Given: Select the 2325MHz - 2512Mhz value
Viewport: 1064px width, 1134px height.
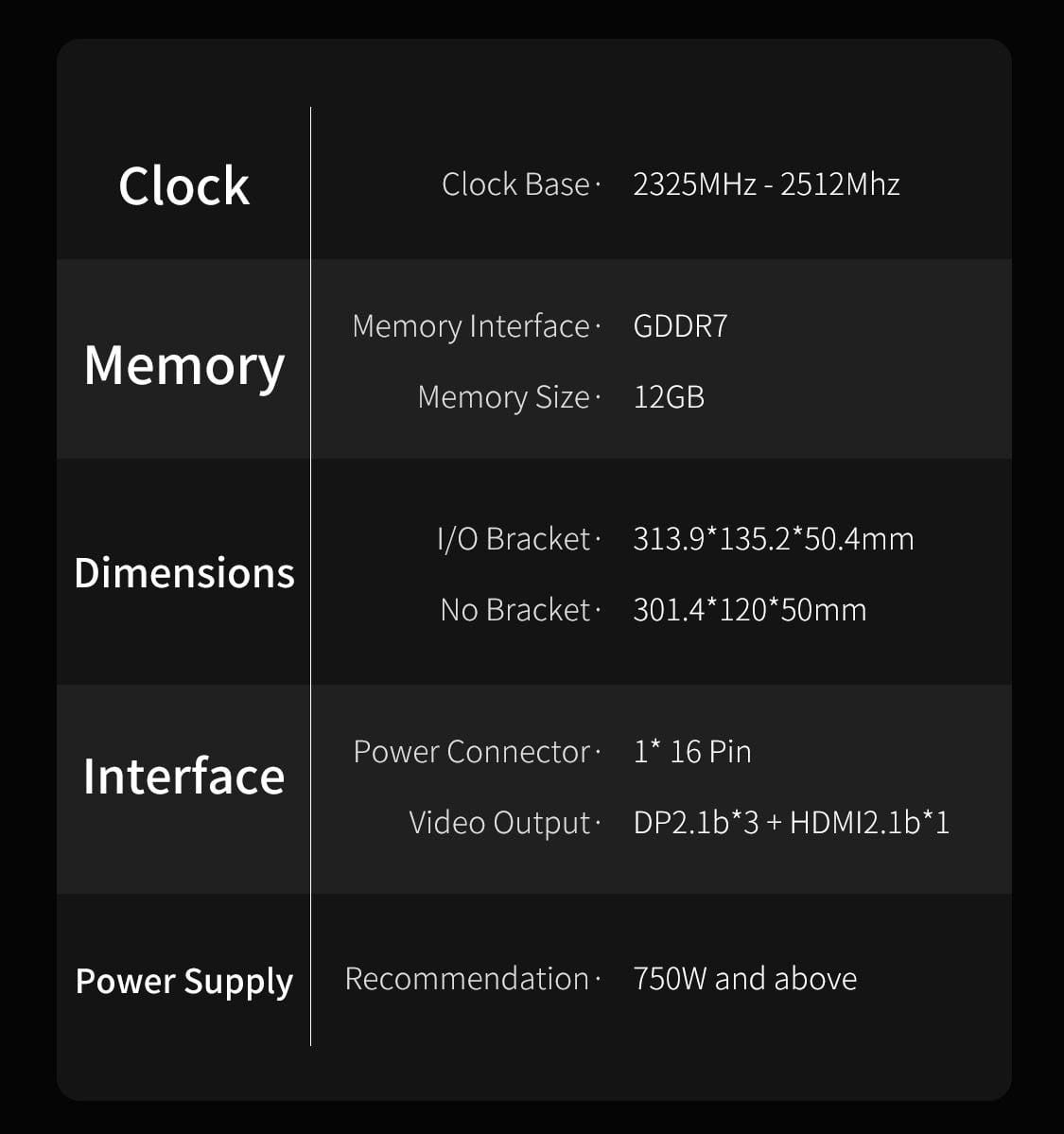Looking at the screenshot, I should click(766, 184).
